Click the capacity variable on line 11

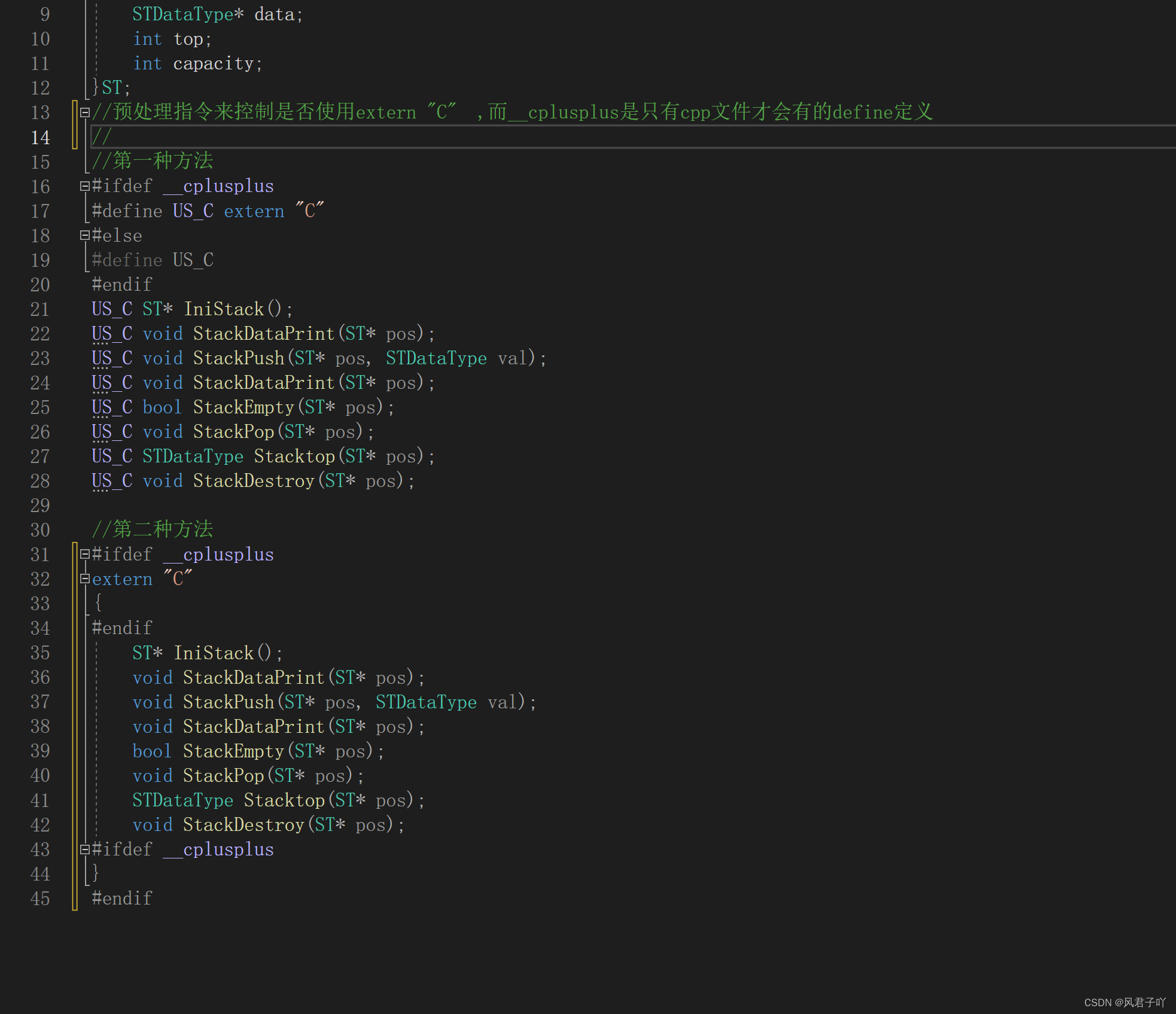tap(213, 63)
